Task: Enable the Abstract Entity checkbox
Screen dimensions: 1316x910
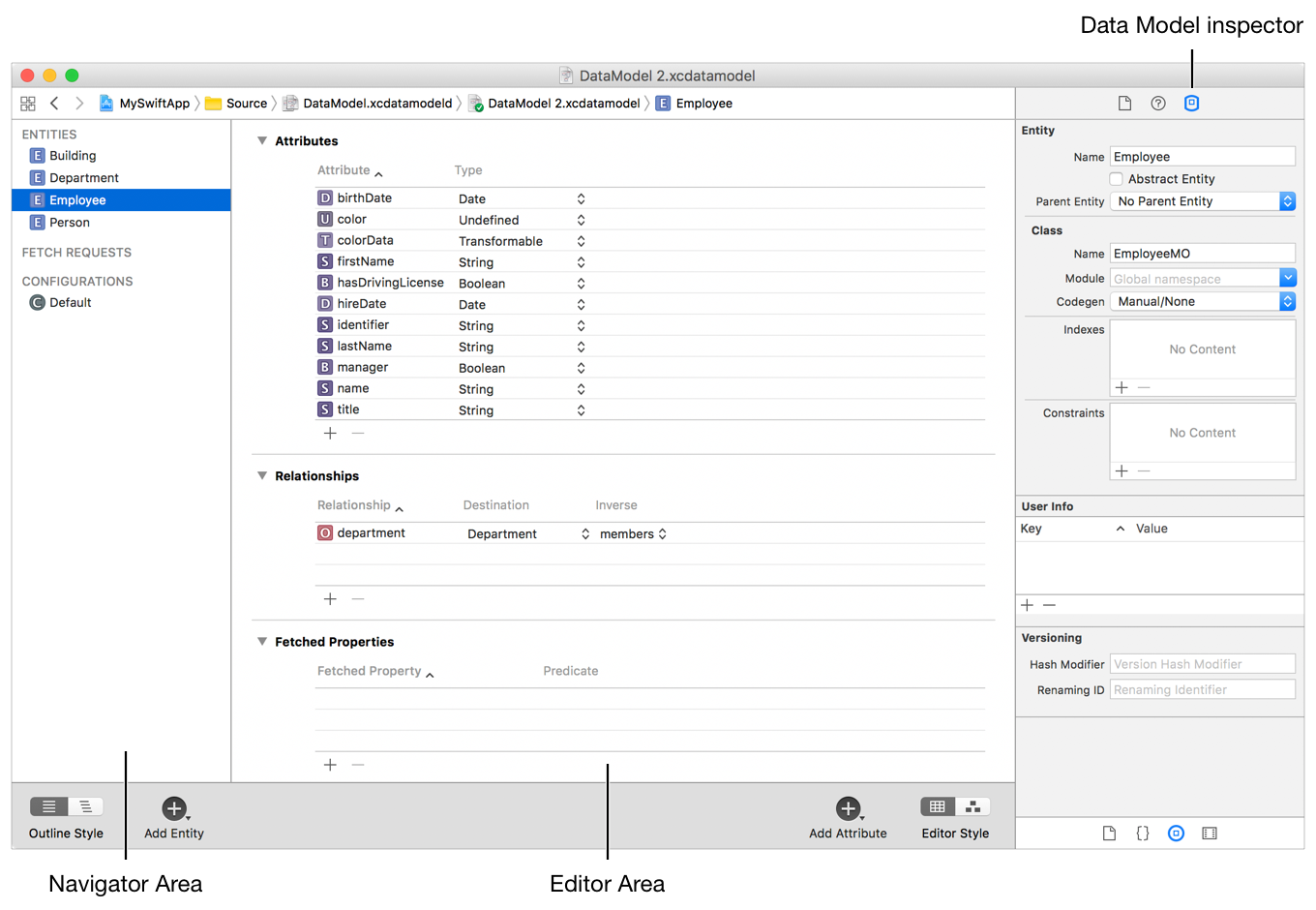Action: 1116,179
